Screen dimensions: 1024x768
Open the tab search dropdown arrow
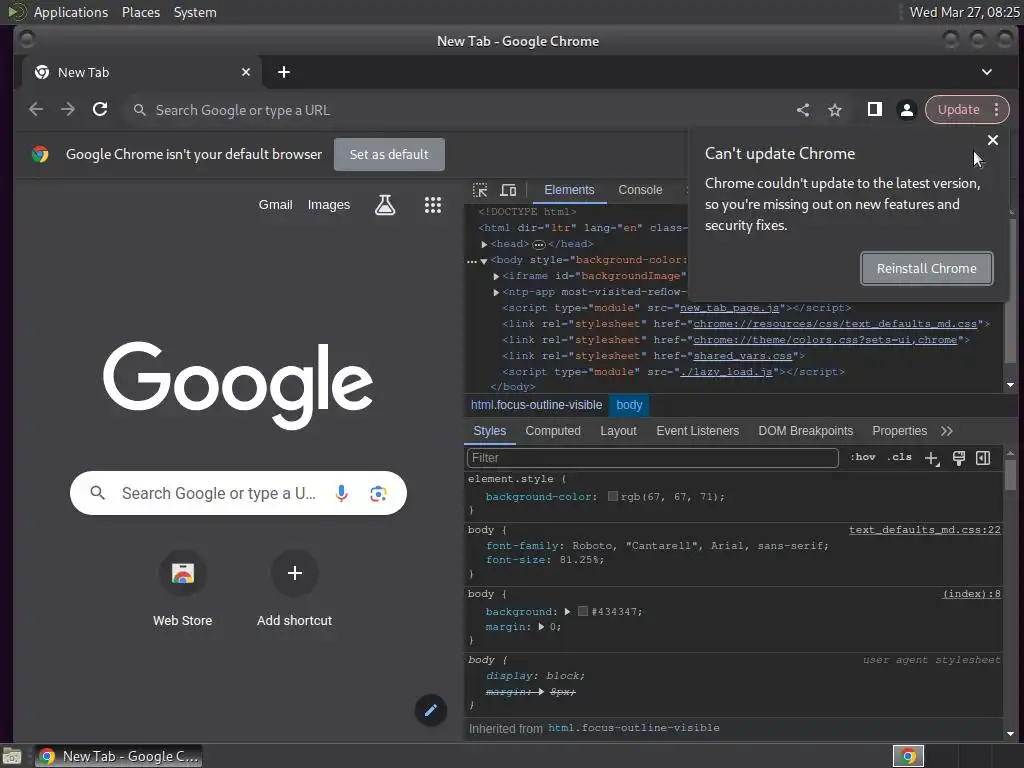click(x=987, y=72)
